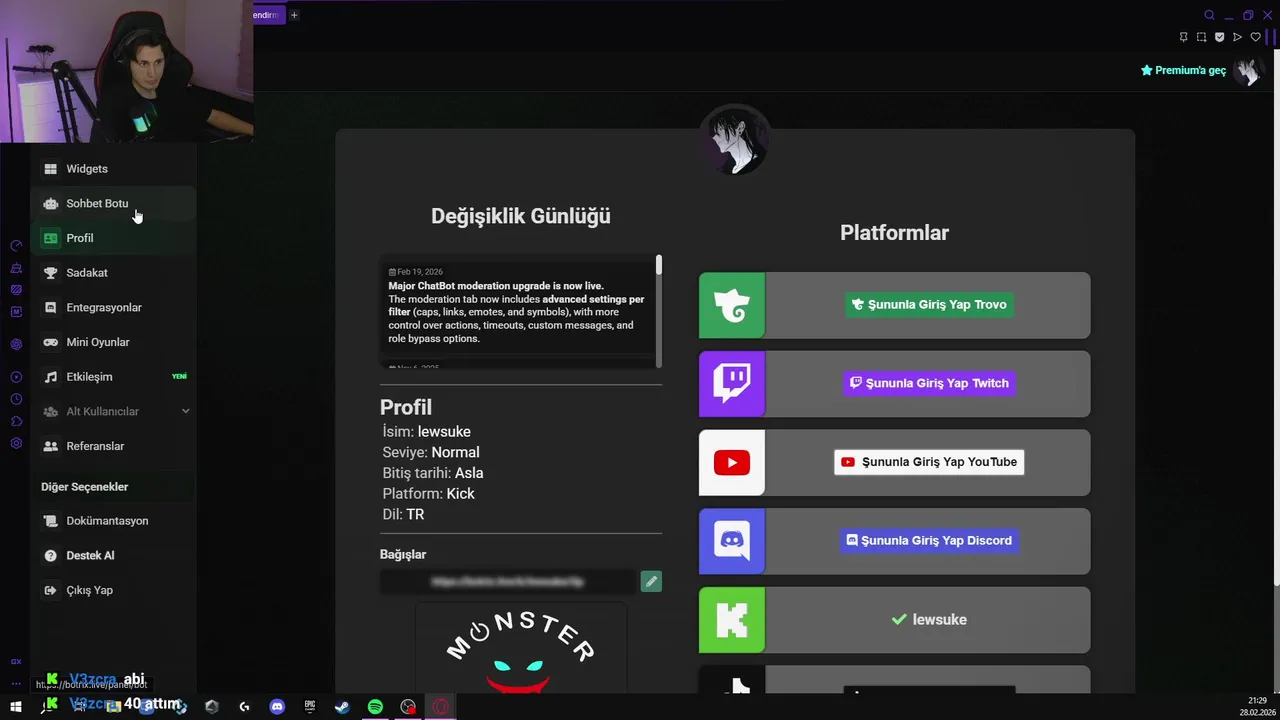Click the Sadakat trophy icon
The image size is (1280, 720).
coord(50,273)
